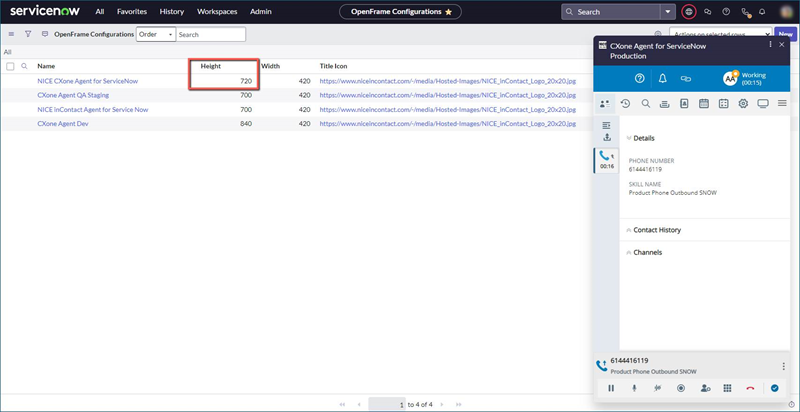The width and height of the screenshot is (800, 412).
Task: Open the queue counter icon in CXone
Action: [x=664, y=104]
